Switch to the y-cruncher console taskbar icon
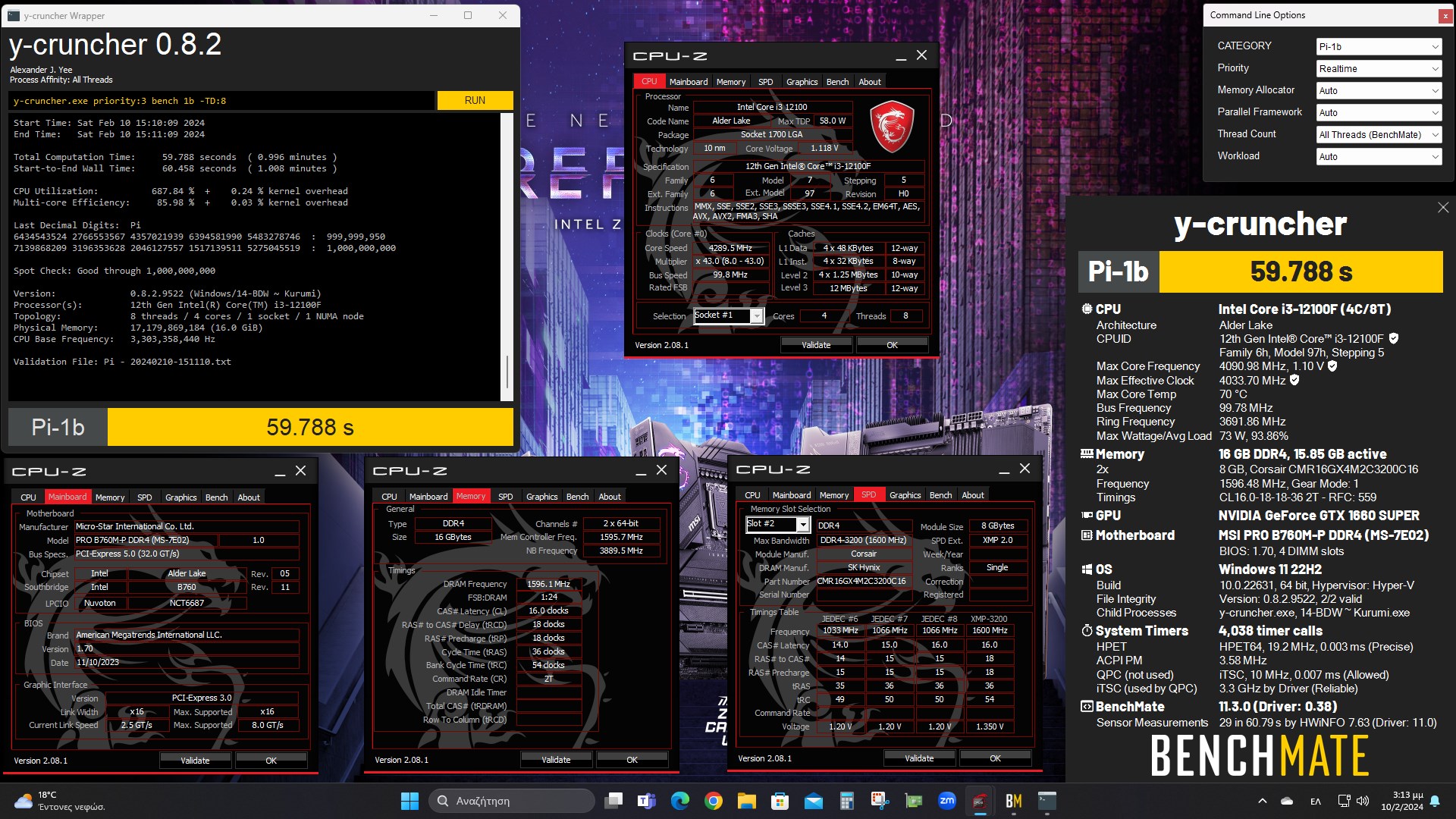The height and width of the screenshot is (819, 1456). click(1047, 801)
